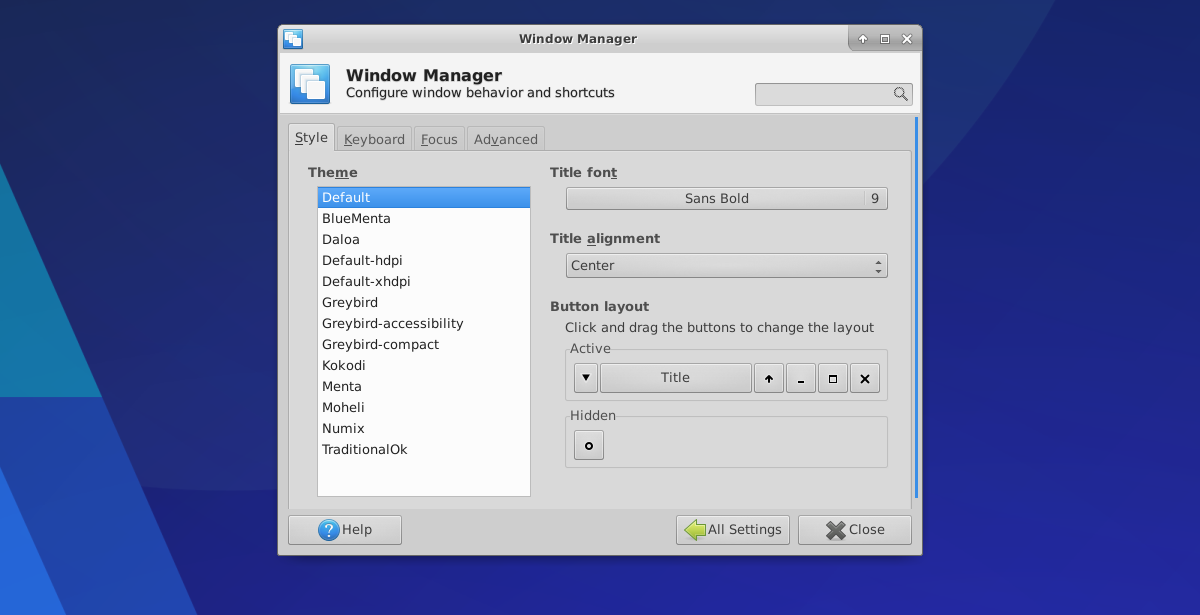Click the close button in the Active layout

(864, 378)
